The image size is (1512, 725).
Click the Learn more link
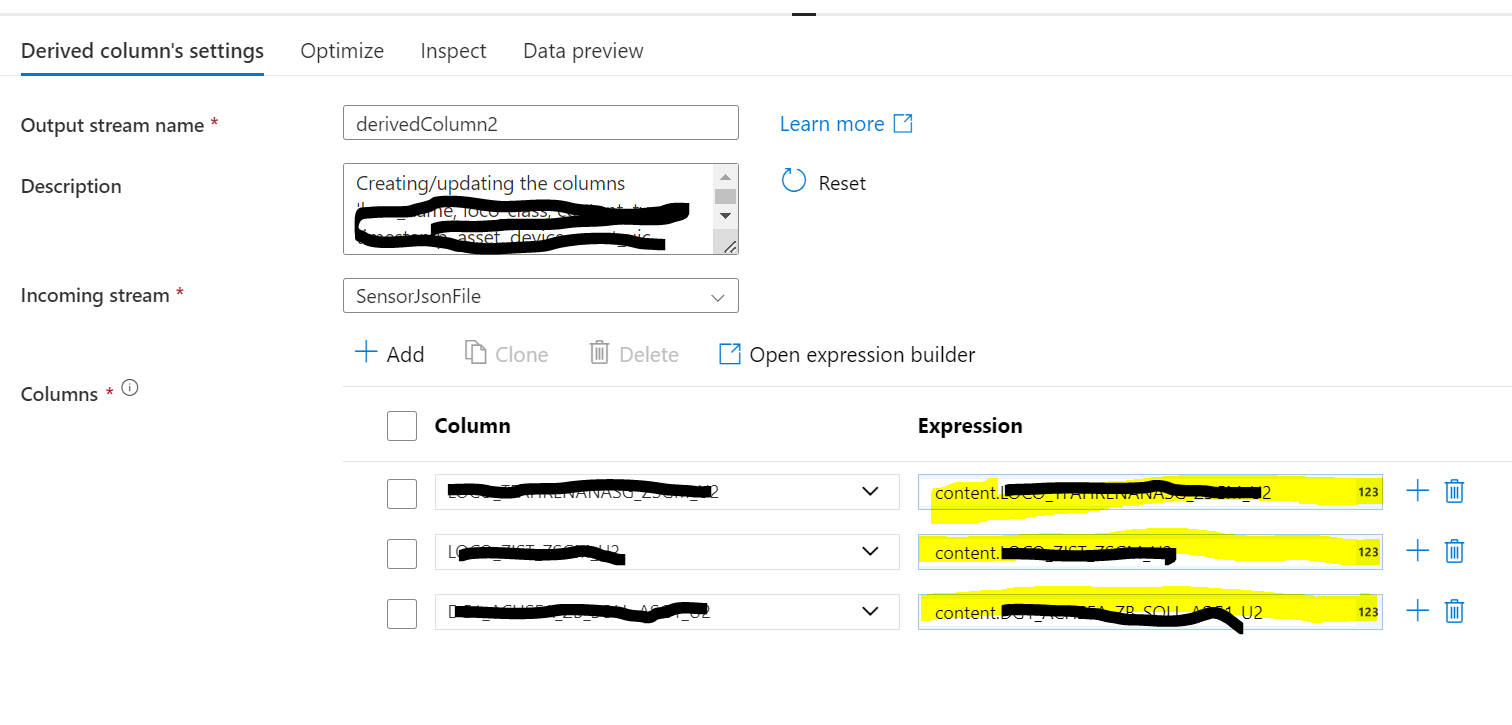832,123
